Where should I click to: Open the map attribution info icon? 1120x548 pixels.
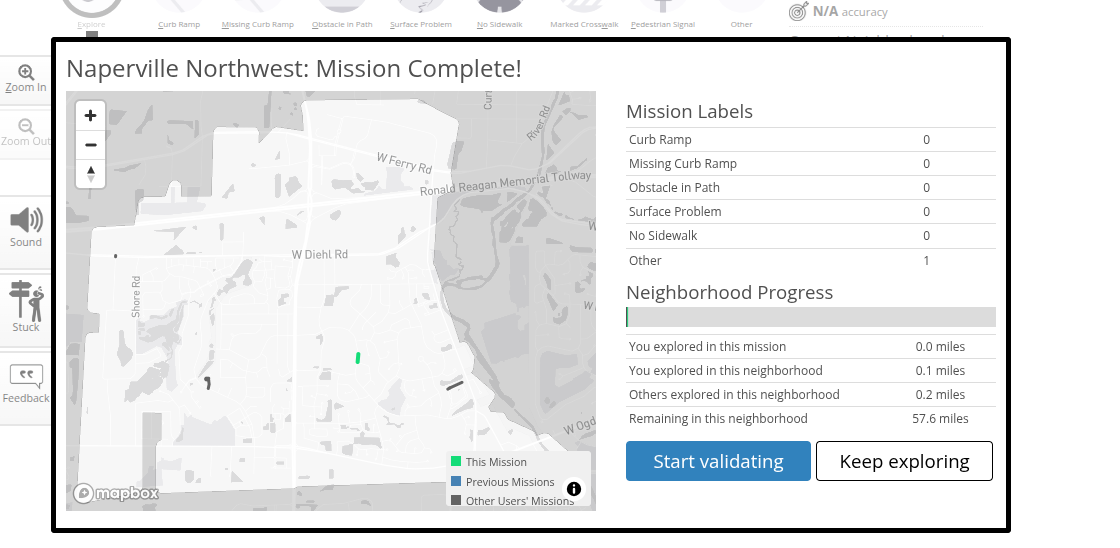point(574,489)
